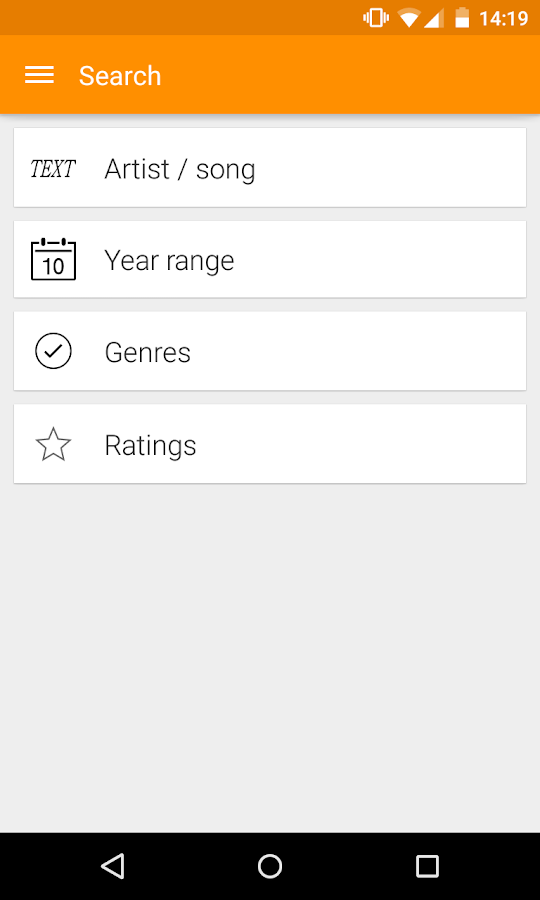Tap the star outline Ratings icon
Screen dimensions: 540x900
pos(53,444)
